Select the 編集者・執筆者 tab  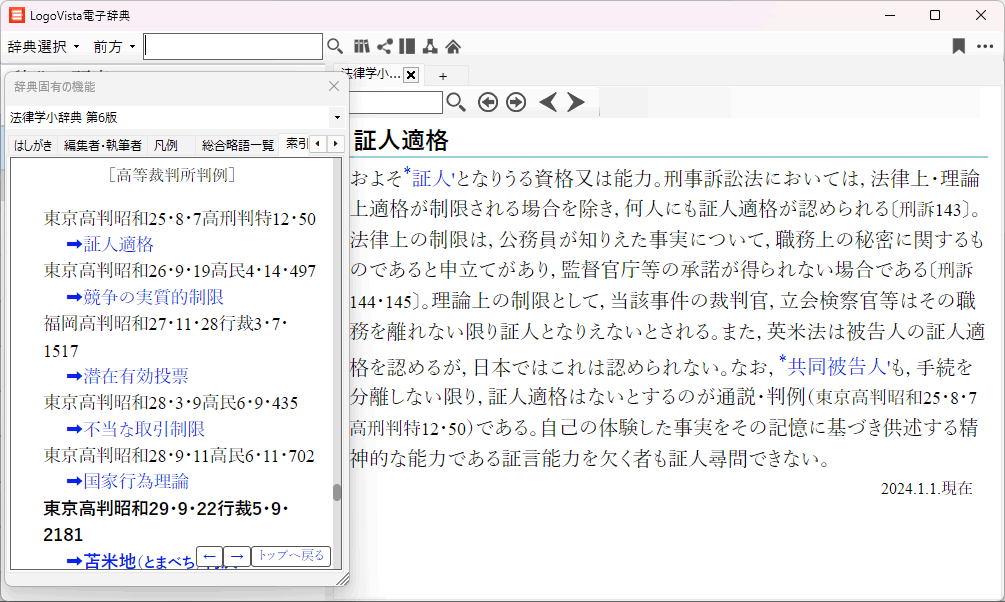click(x=103, y=145)
